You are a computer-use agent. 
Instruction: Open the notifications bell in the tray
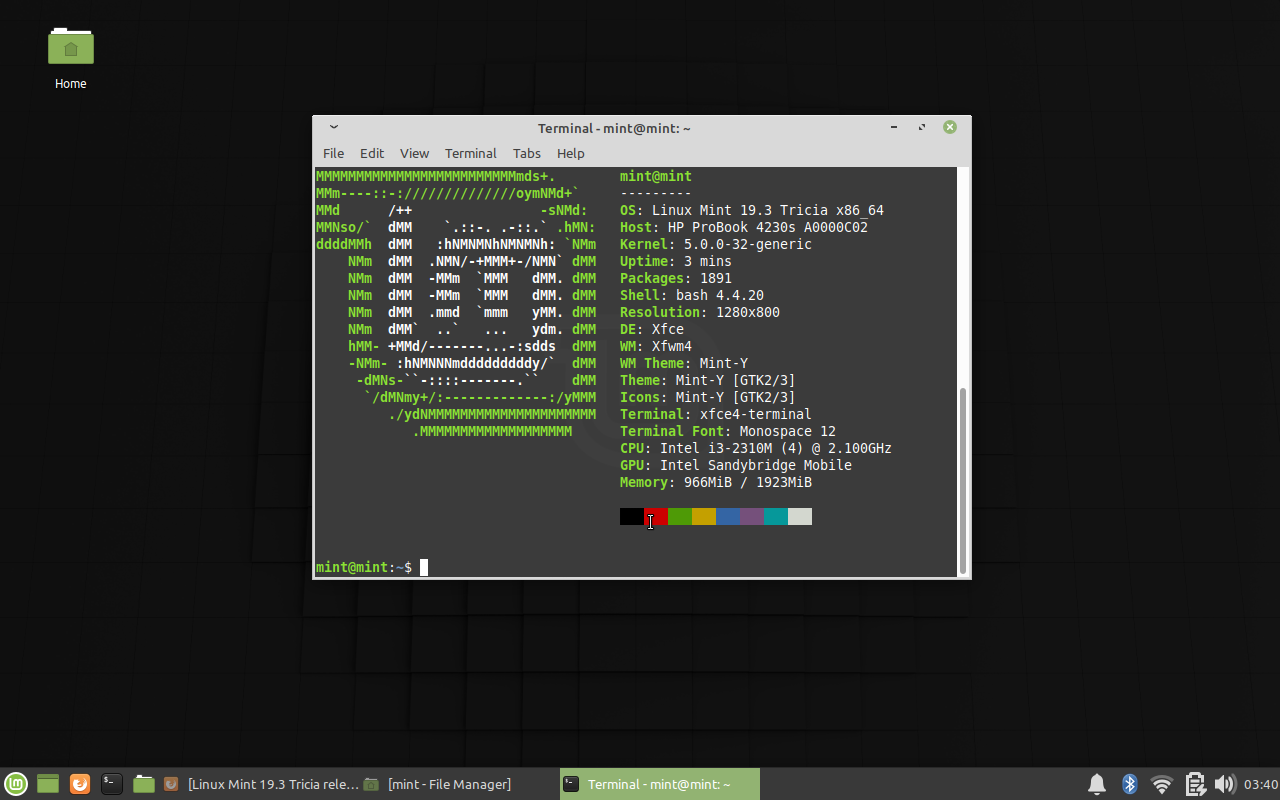(1097, 784)
